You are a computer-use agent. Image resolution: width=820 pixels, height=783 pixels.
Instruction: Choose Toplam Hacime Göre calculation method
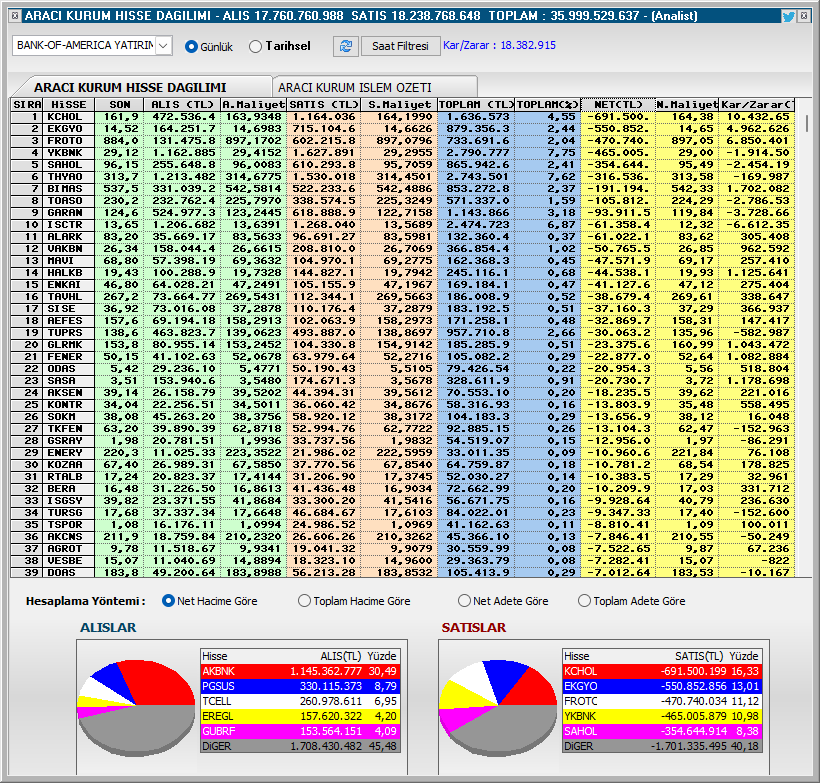354,601
